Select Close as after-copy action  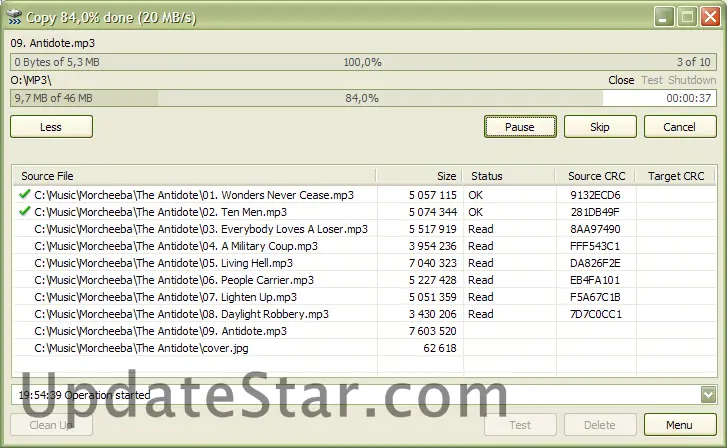(621, 80)
